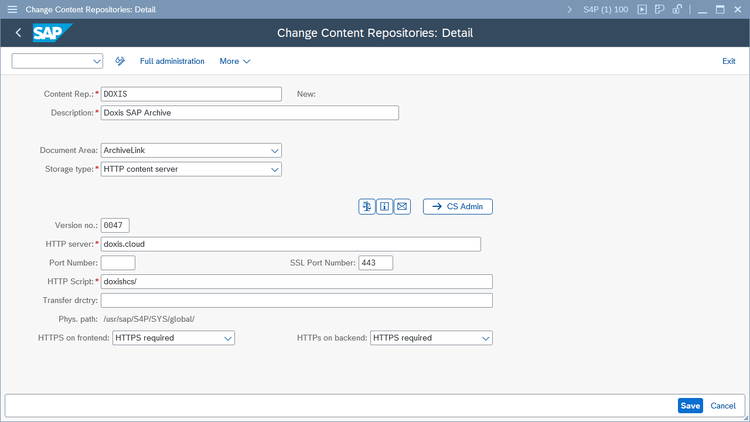Screen dimensions: 750x422
Task: Expand the title bar right chevron
Action: coord(569,10)
